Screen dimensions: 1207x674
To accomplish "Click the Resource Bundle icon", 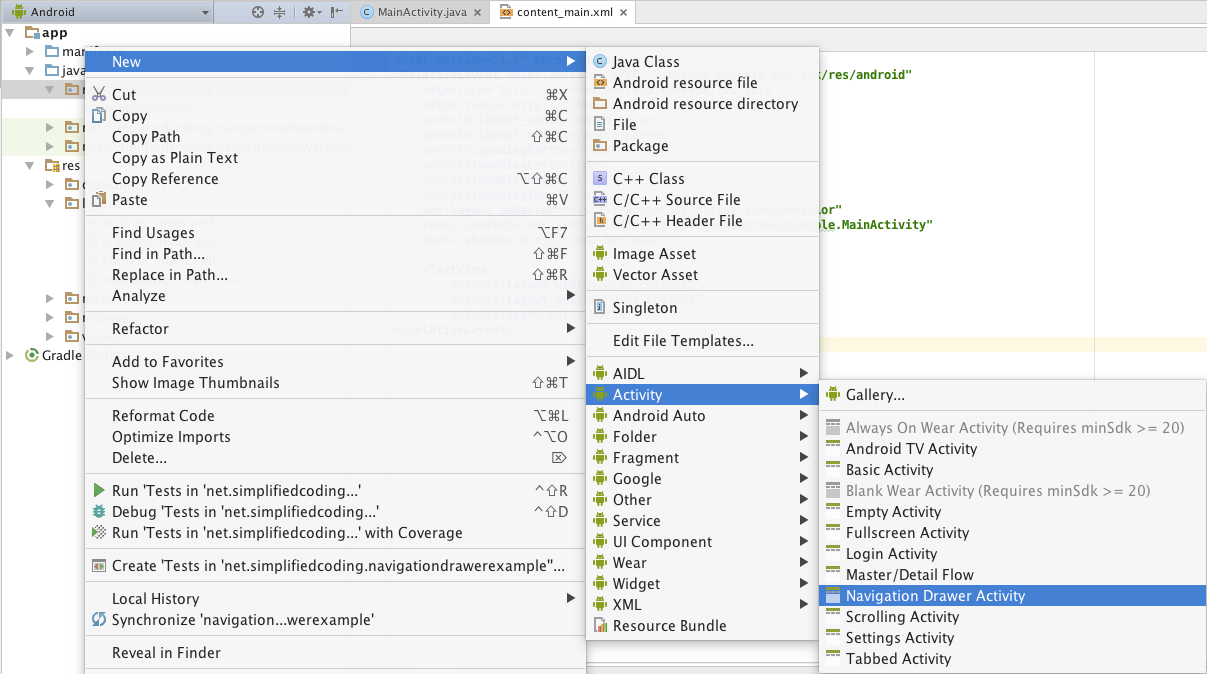I will coord(600,626).
